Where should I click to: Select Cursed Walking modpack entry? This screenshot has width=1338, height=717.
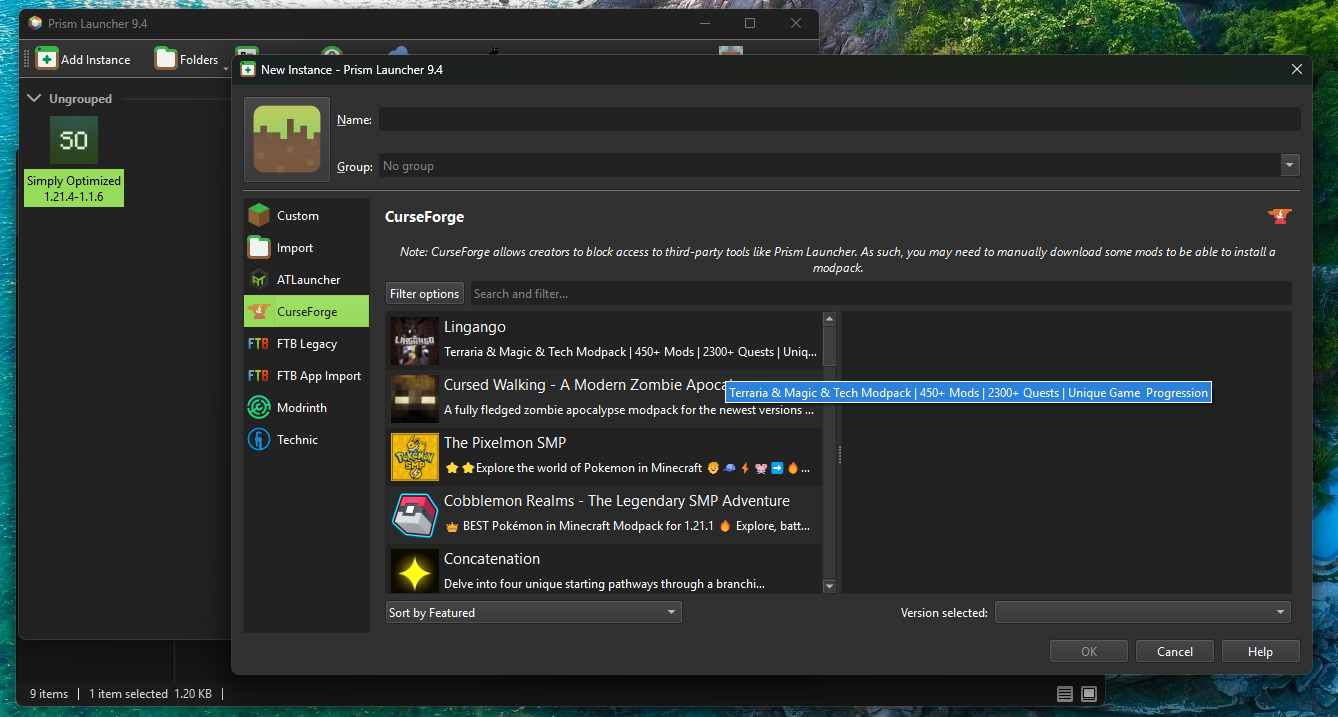604,398
